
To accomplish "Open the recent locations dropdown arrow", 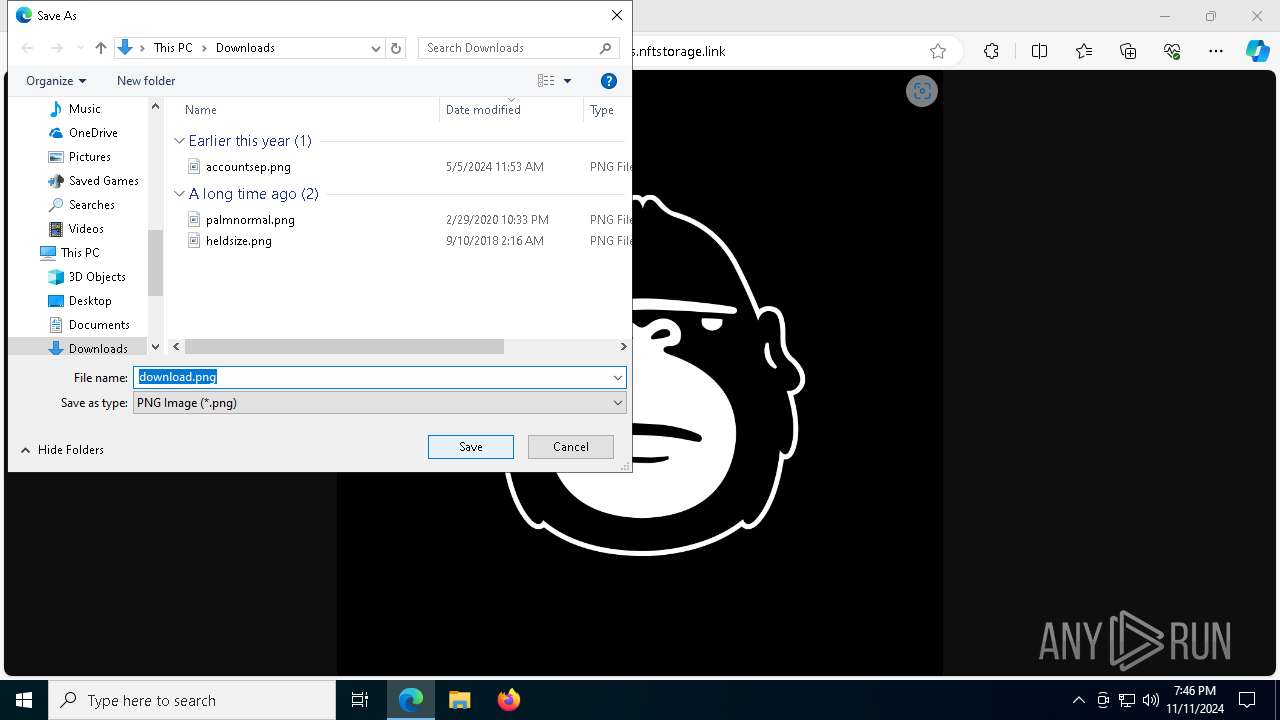I will 80,48.
